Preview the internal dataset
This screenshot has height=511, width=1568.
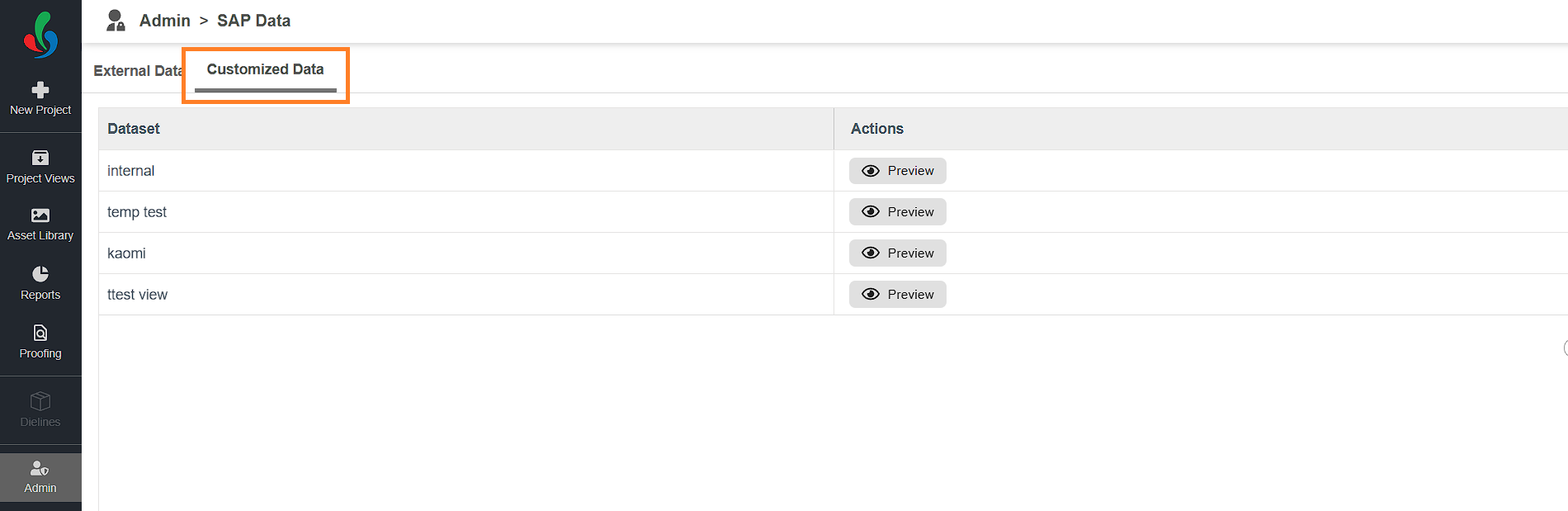click(x=897, y=171)
